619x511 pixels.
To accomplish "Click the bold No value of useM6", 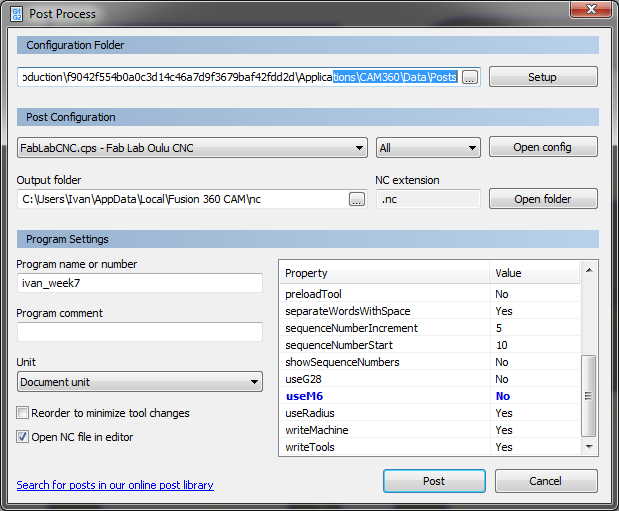I will click(503, 396).
